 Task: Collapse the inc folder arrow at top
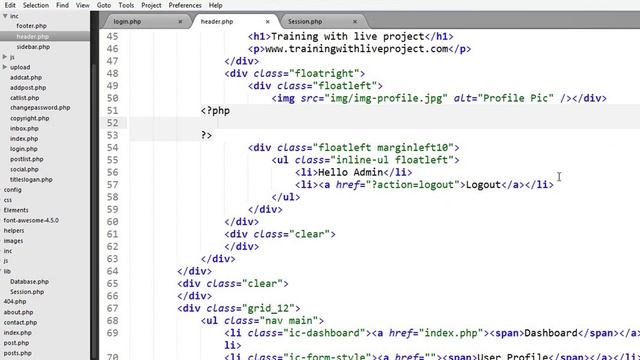(5, 16)
